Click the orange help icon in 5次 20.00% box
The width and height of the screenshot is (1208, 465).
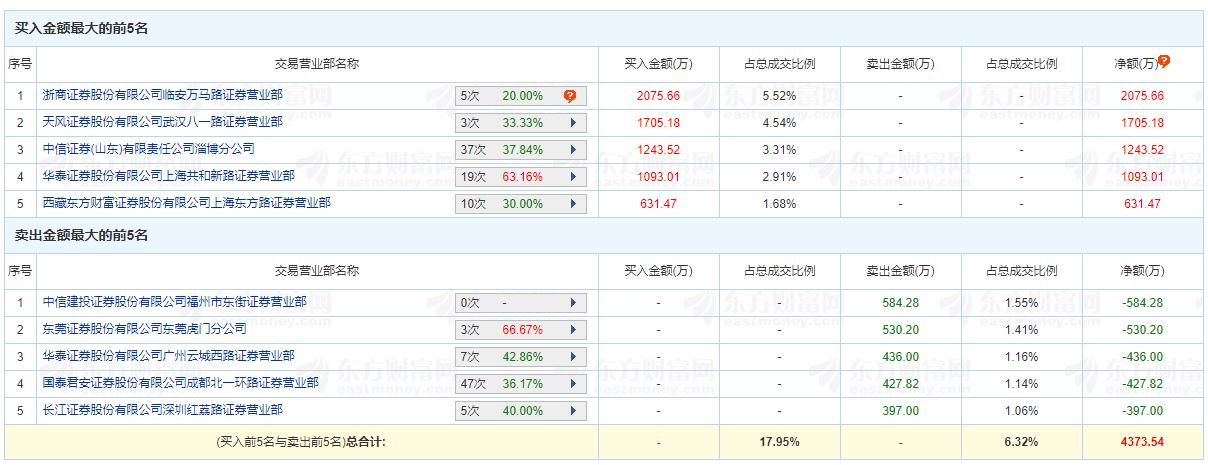(x=570, y=96)
